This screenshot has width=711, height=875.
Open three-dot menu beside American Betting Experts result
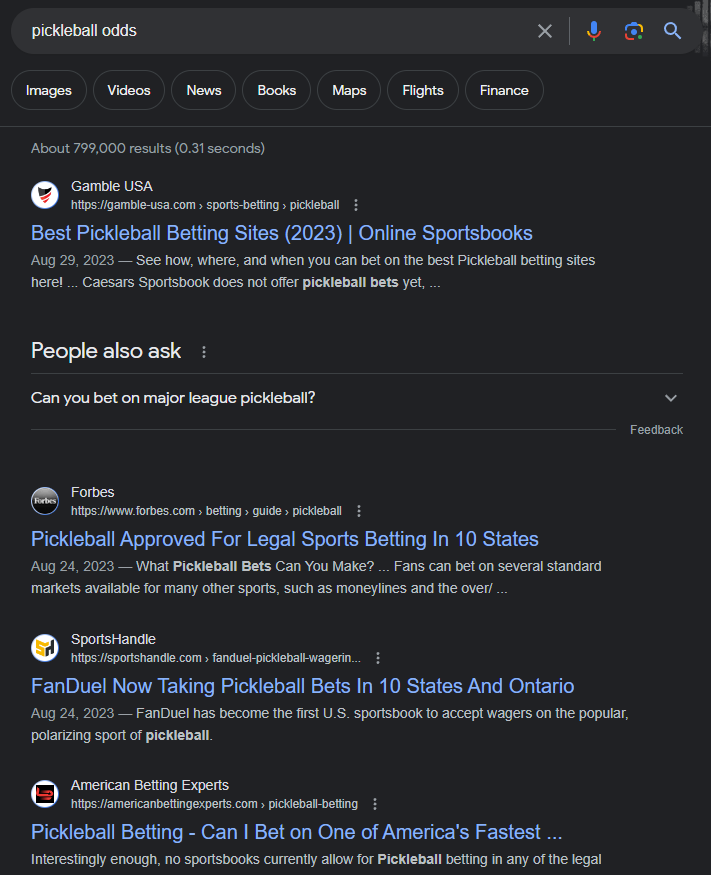click(375, 804)
